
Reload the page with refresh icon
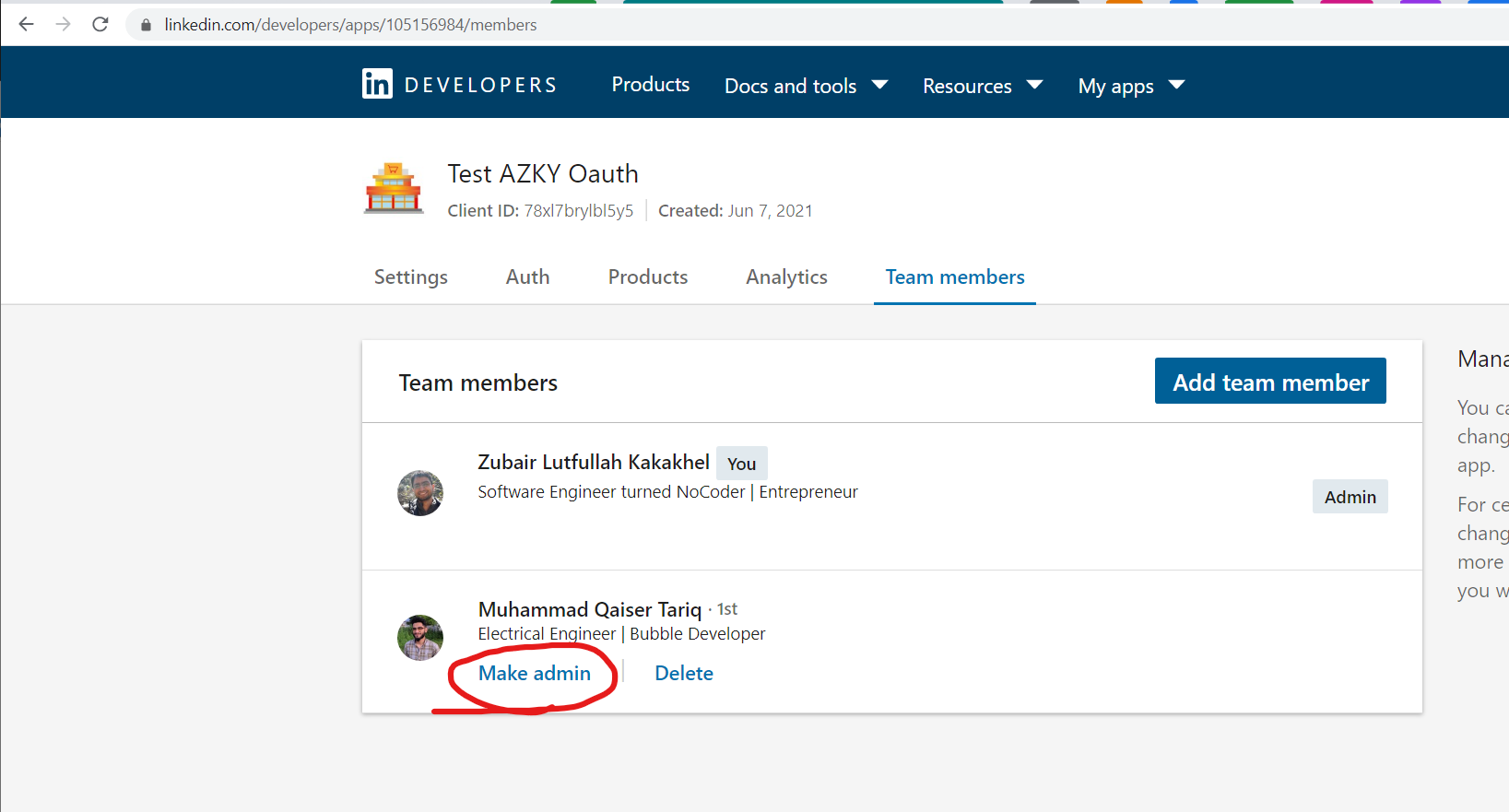(100, 25)
